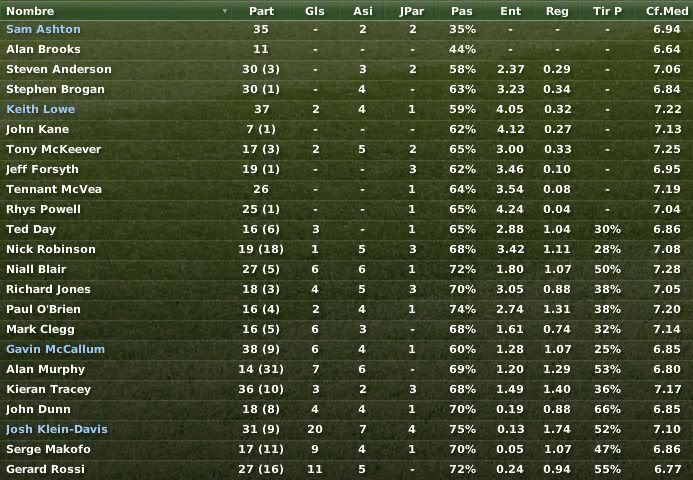
Task: Select the Serge Makofo row
Action: pyautogui.click(x=346, y=449)
